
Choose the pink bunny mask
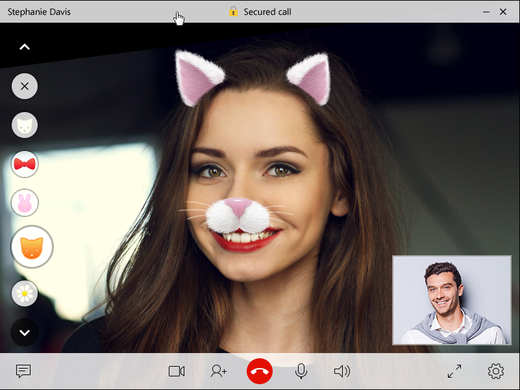coord(25,203)
